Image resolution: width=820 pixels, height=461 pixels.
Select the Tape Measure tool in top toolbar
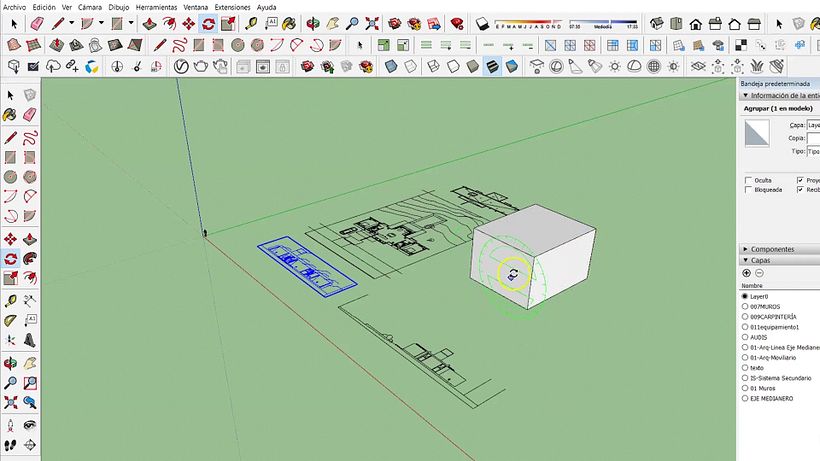click(x=252, y=24)
